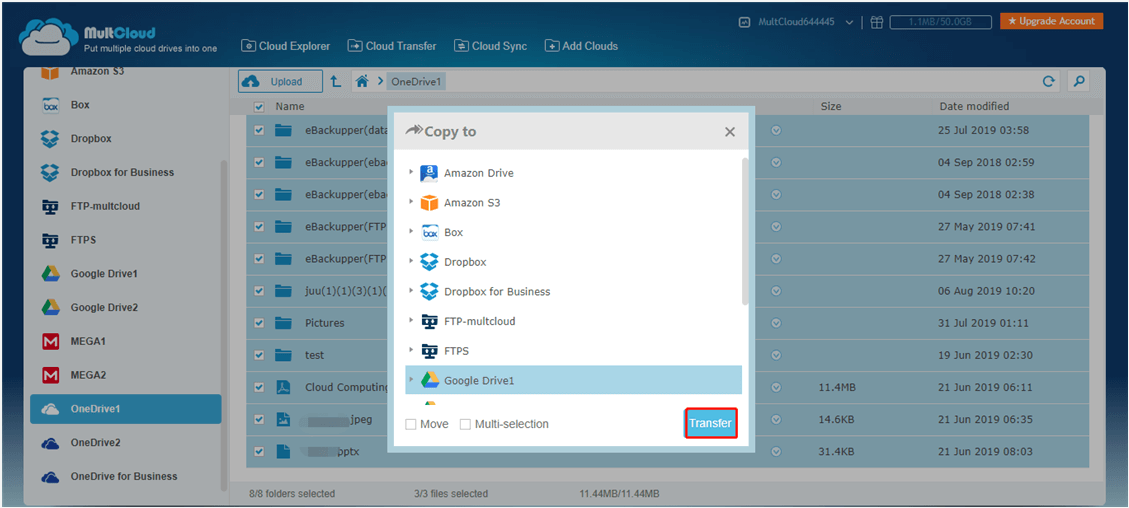
Task: Click the Pictures folder icon
Action: click(283, 323)
